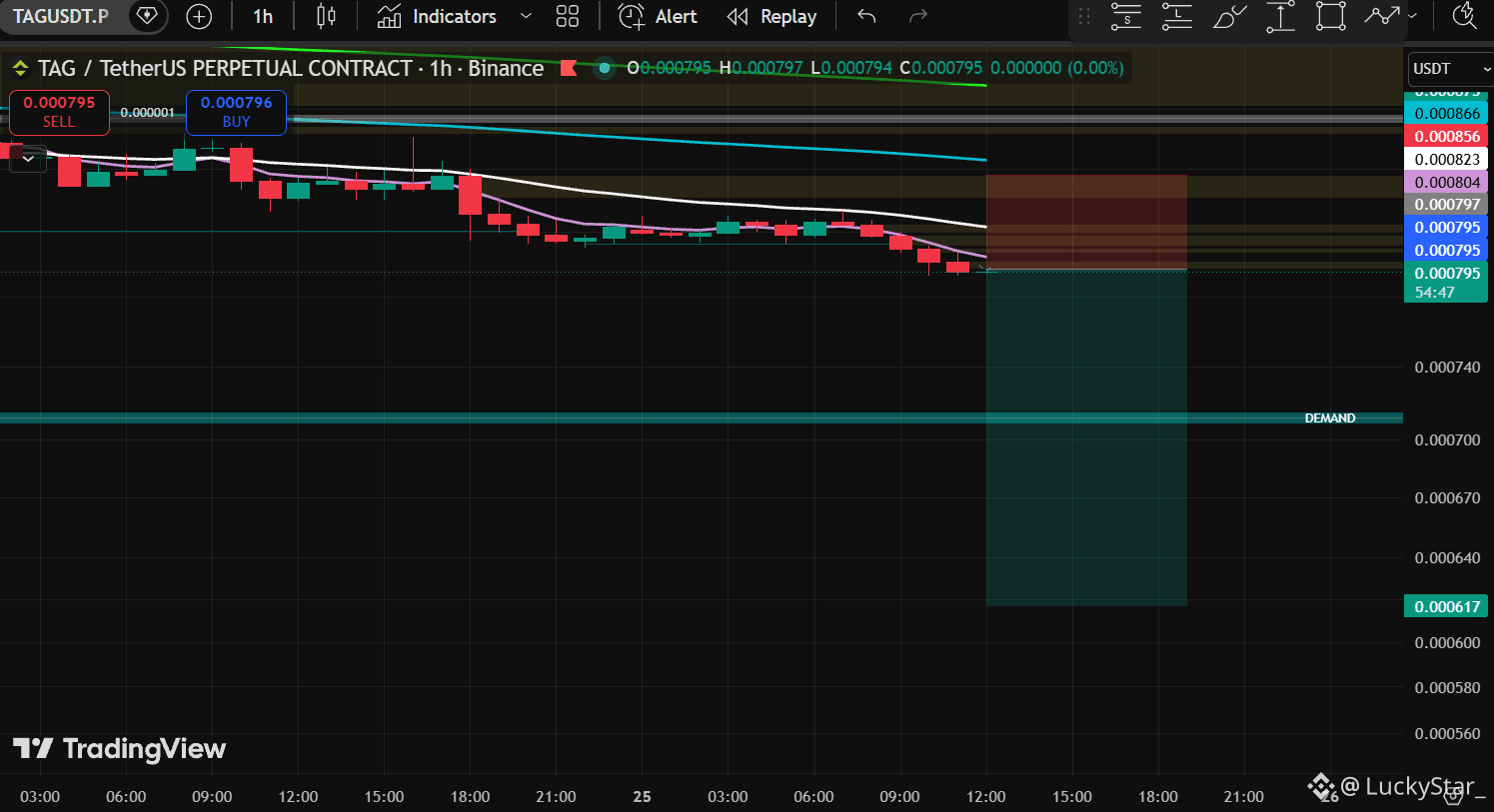Click the 0.000670 price axis value
The height and width of the screenshot is (812, 1494).
(1447, 497)
